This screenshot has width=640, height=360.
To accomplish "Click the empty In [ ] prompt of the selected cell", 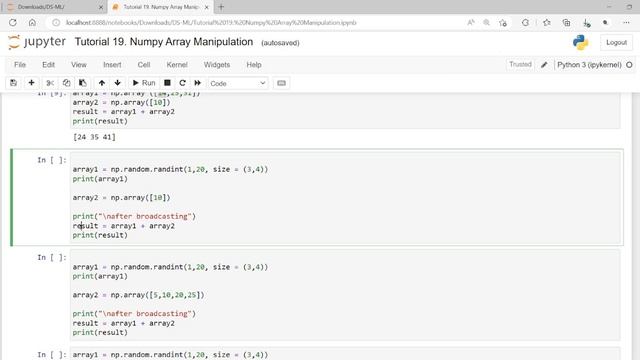I will click(x=51, y=160).
